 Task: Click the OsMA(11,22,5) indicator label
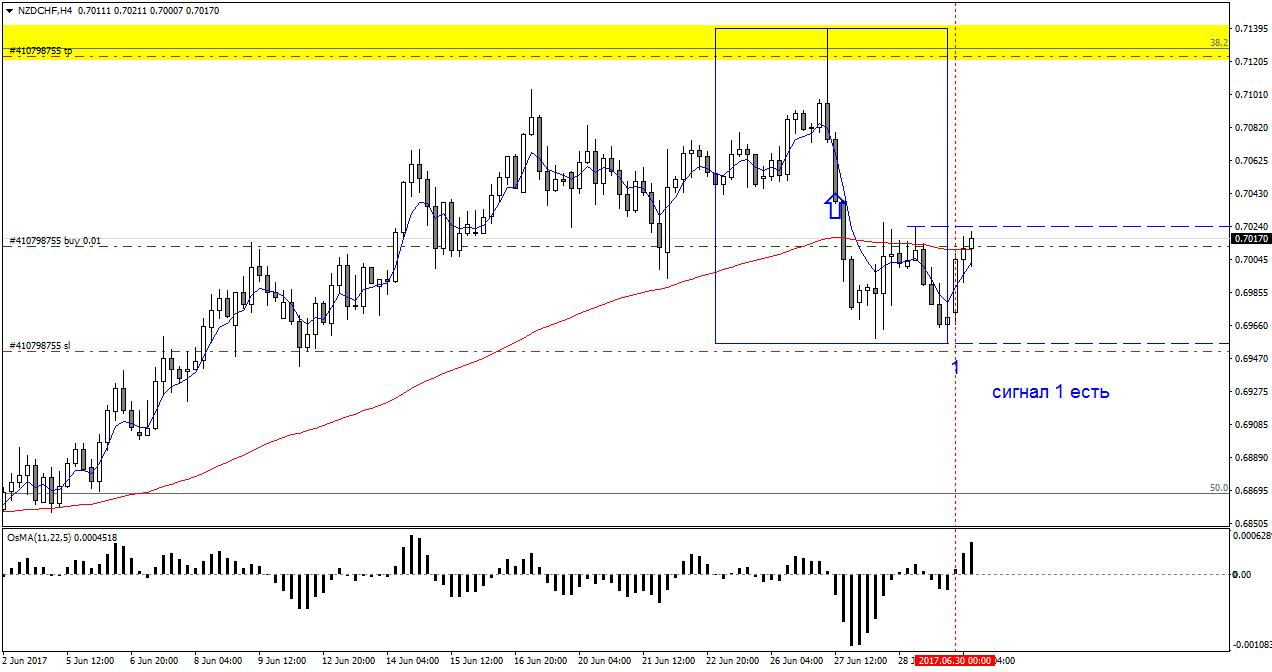(62, 537)
